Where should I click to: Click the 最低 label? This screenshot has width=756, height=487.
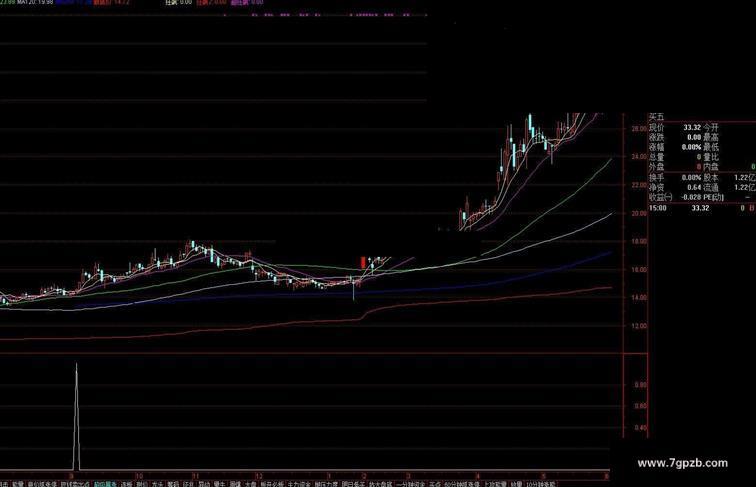711,147
